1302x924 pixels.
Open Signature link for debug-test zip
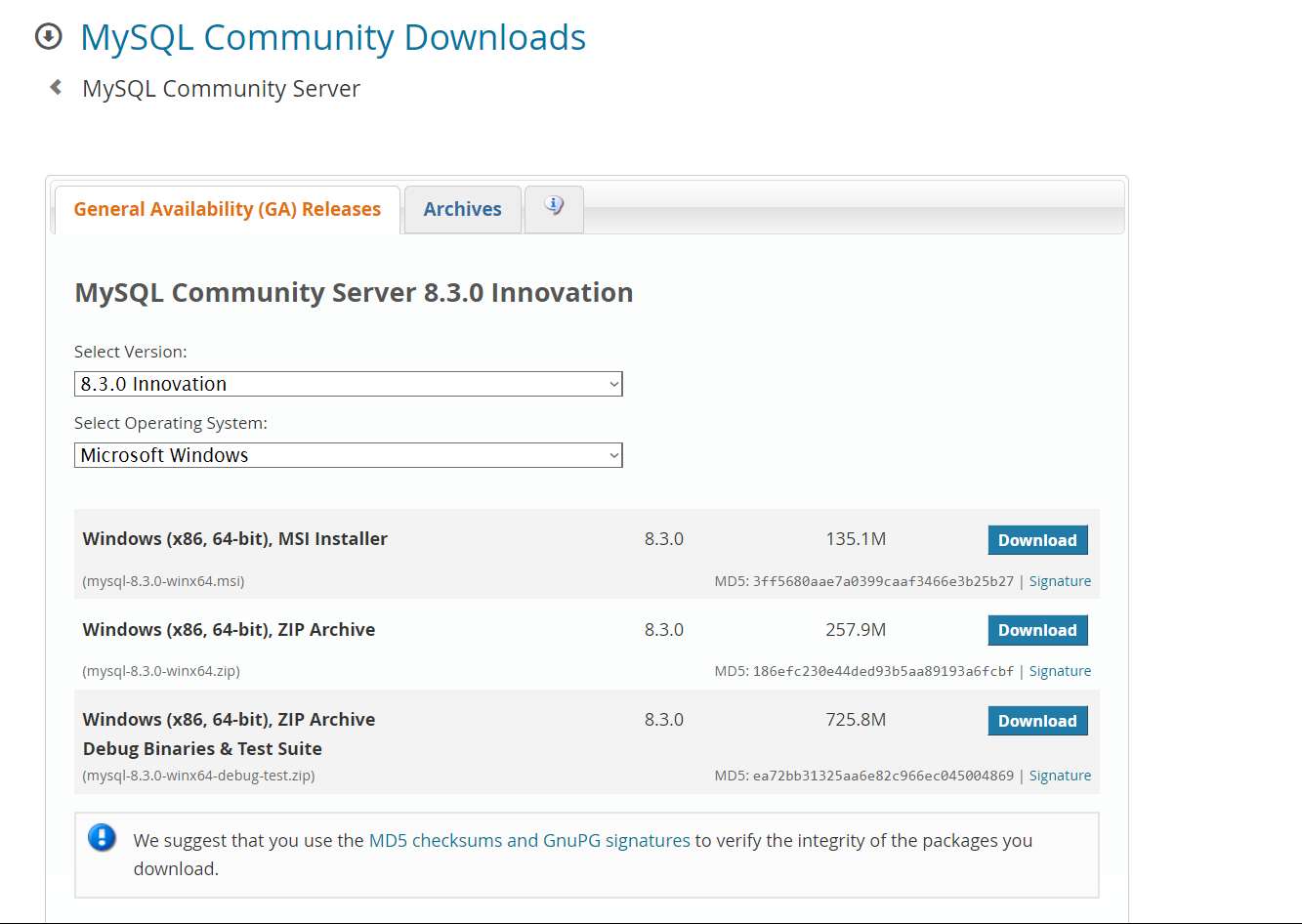1060,776
